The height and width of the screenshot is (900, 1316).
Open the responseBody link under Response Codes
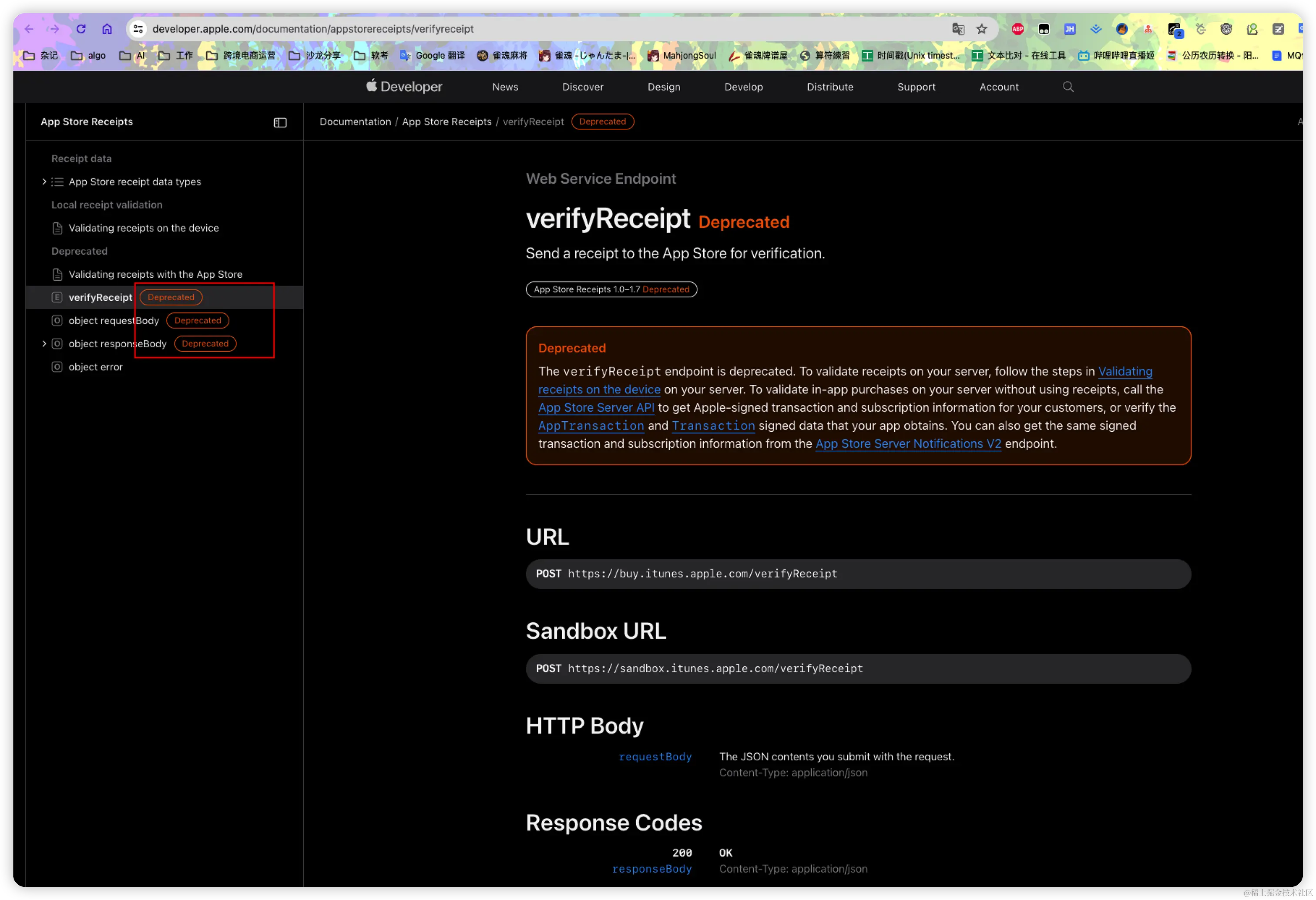pos(651,869)
